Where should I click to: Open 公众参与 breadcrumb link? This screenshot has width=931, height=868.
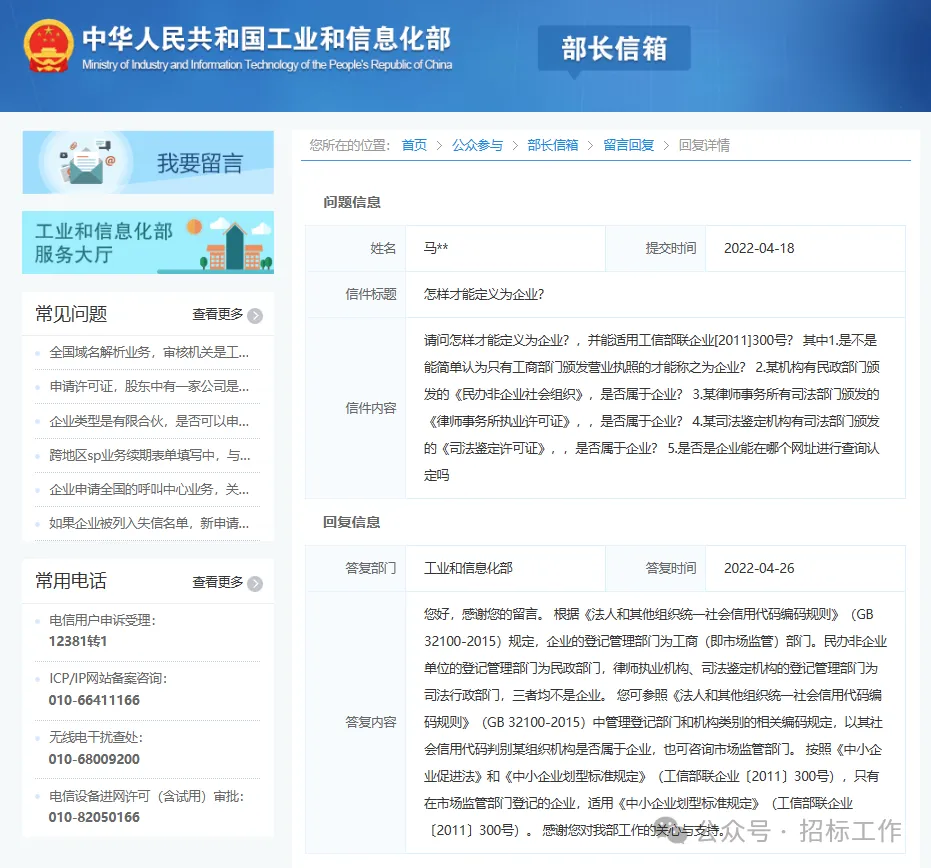[x=477, y=145]
